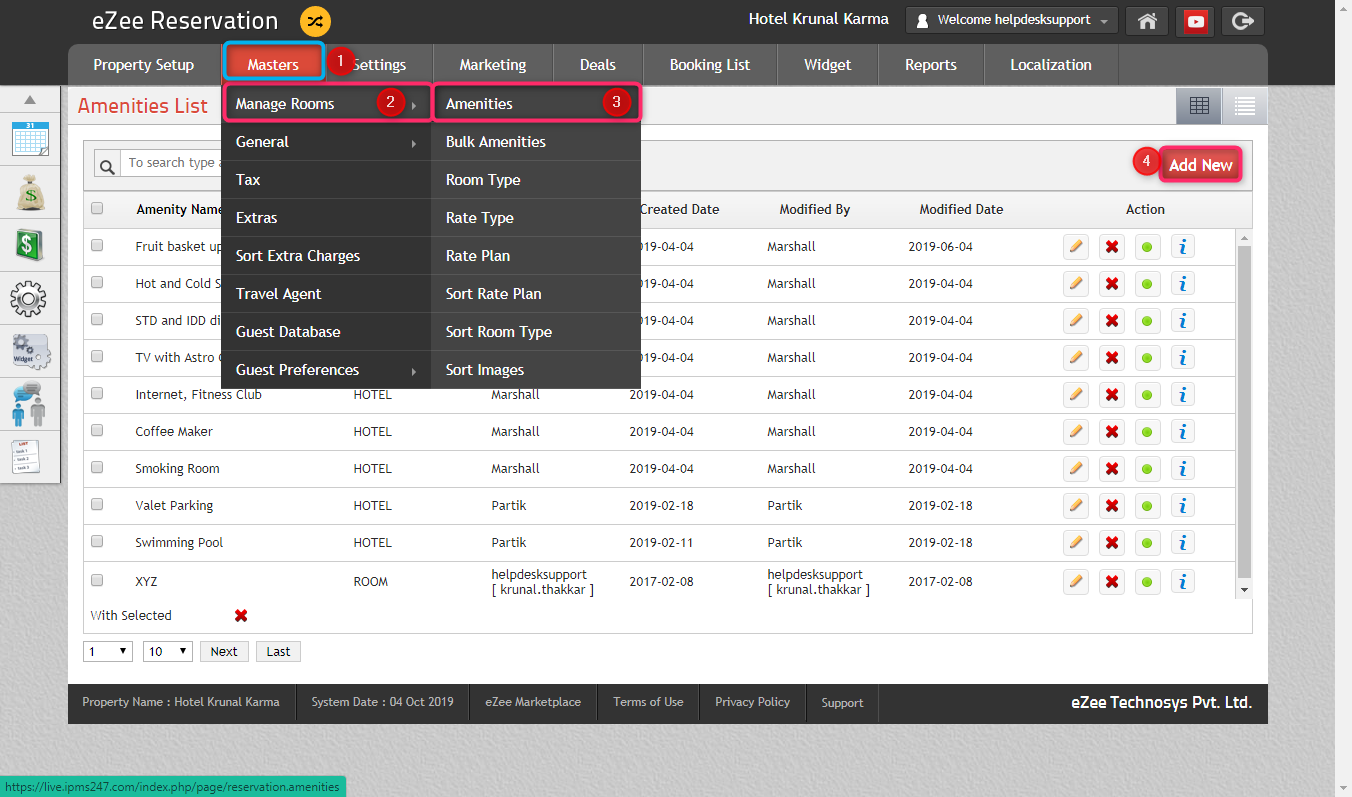Toggle status dot for TV with Astro row
The height and width of the screenshot is (797, 1352).
1147,358
